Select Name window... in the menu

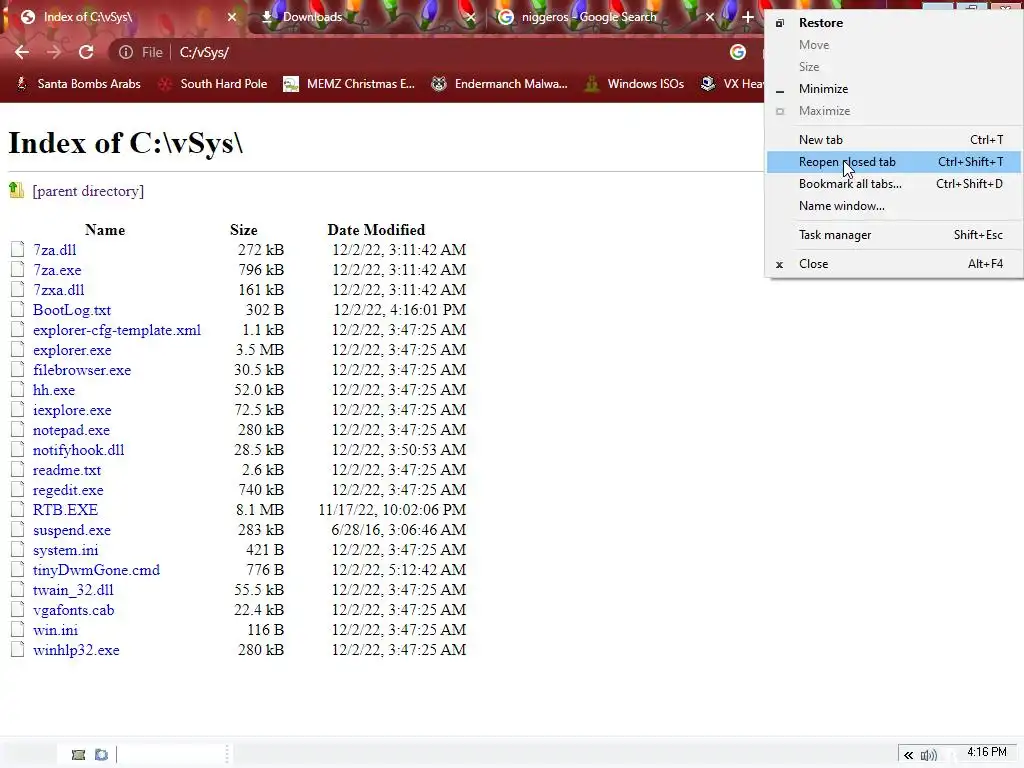pos(894,206)
